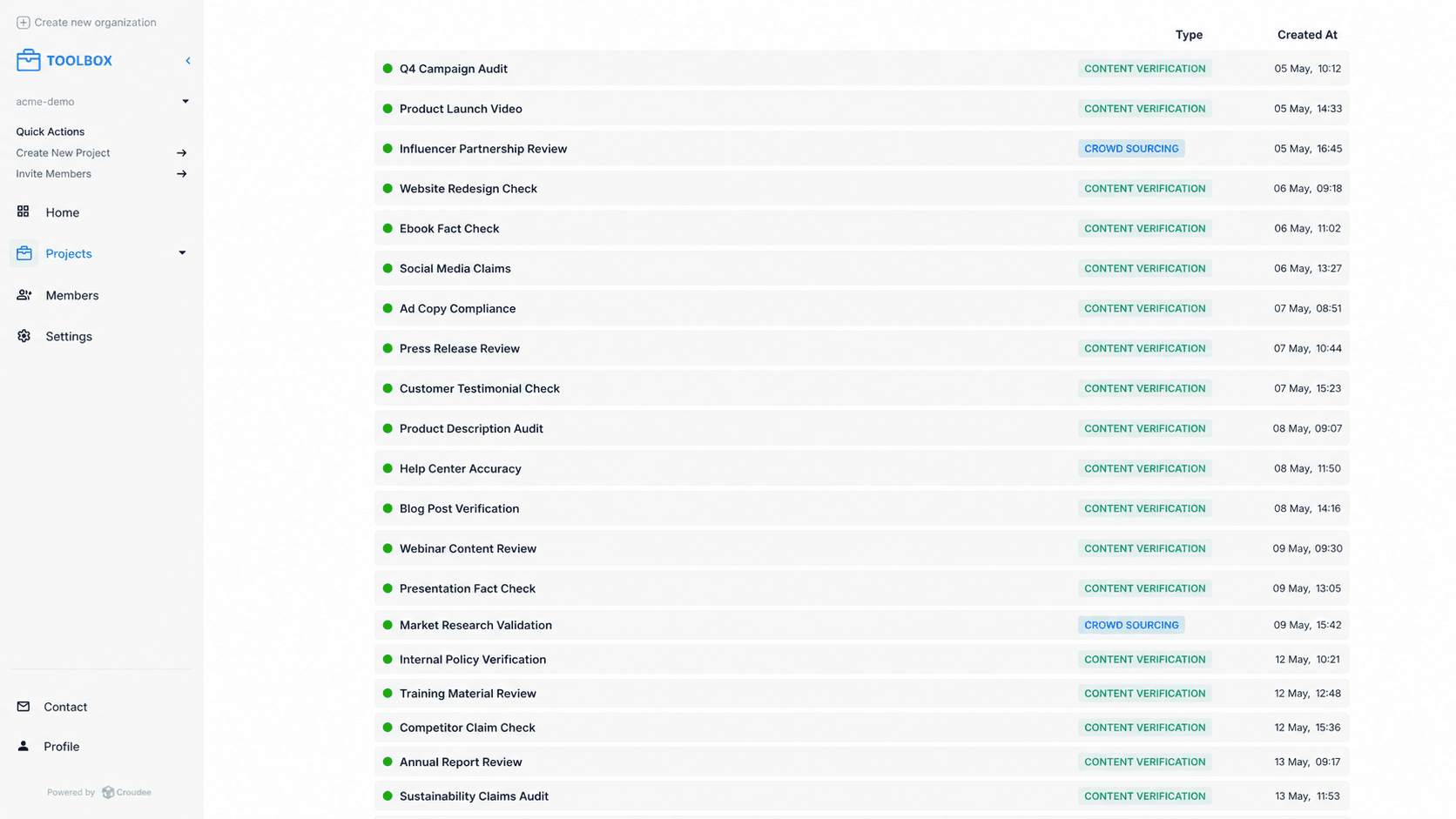Collapse the sidebar with the chevron arrow
Viewport: 1456px width, 819px height.
pyautogui.click(x=188, y=61)
